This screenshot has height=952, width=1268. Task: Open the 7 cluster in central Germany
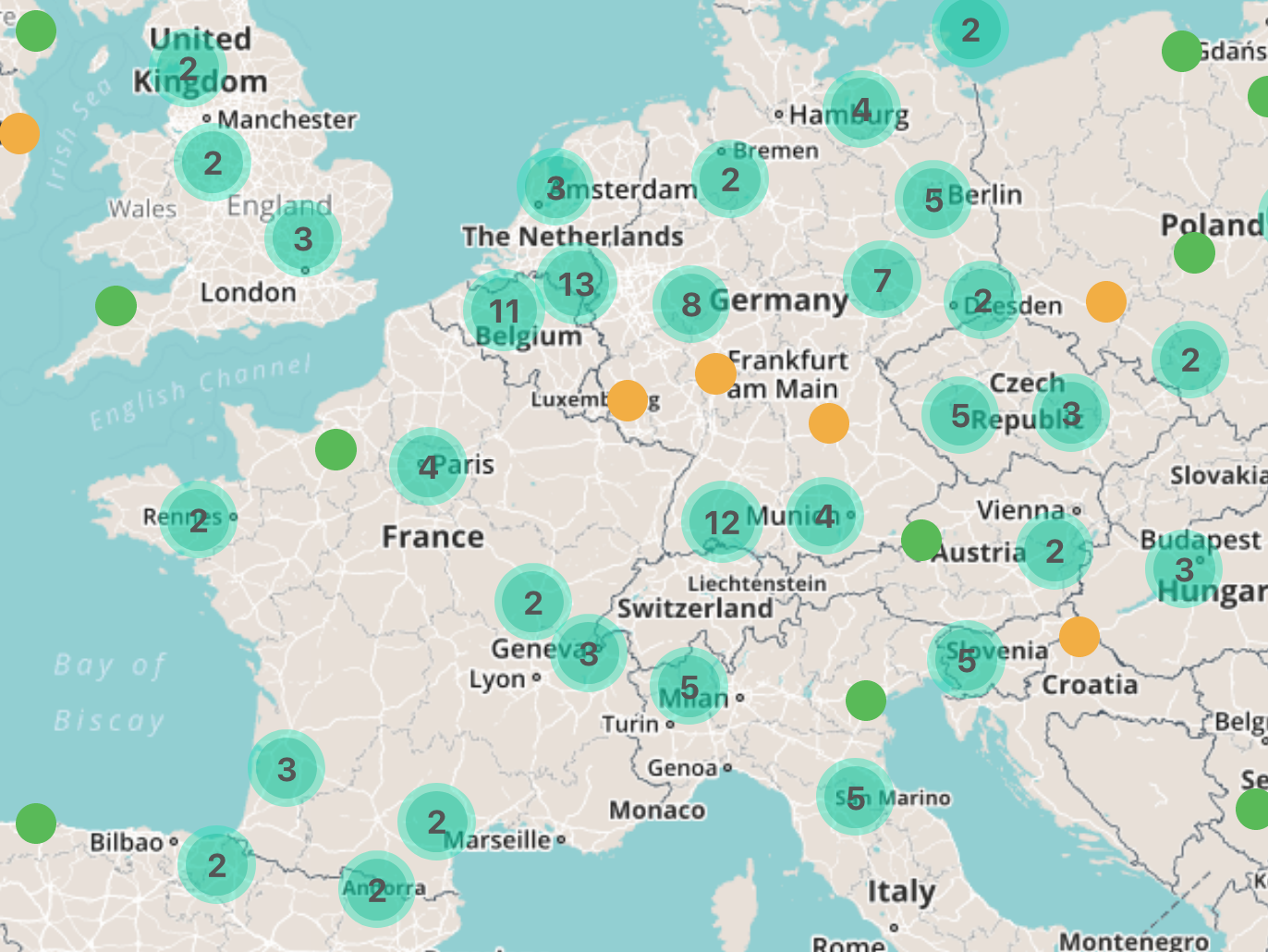[882, 279]
